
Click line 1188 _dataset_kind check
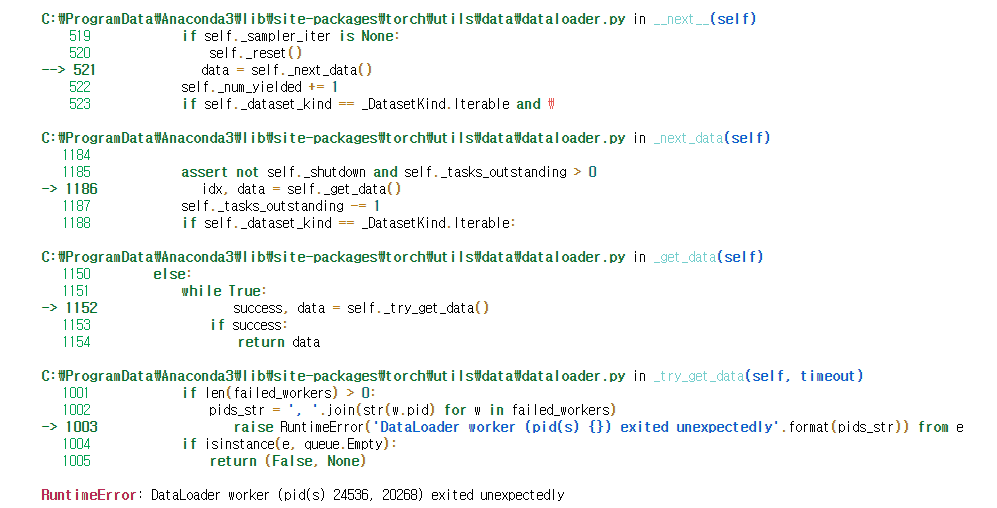[348, 223]
